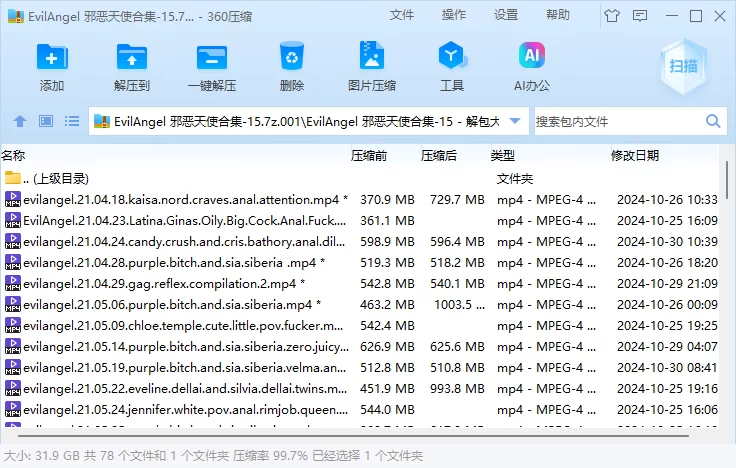736x468 pixels.
Task: Click the 544.0 MB size cell
Action: coord(387,410)
